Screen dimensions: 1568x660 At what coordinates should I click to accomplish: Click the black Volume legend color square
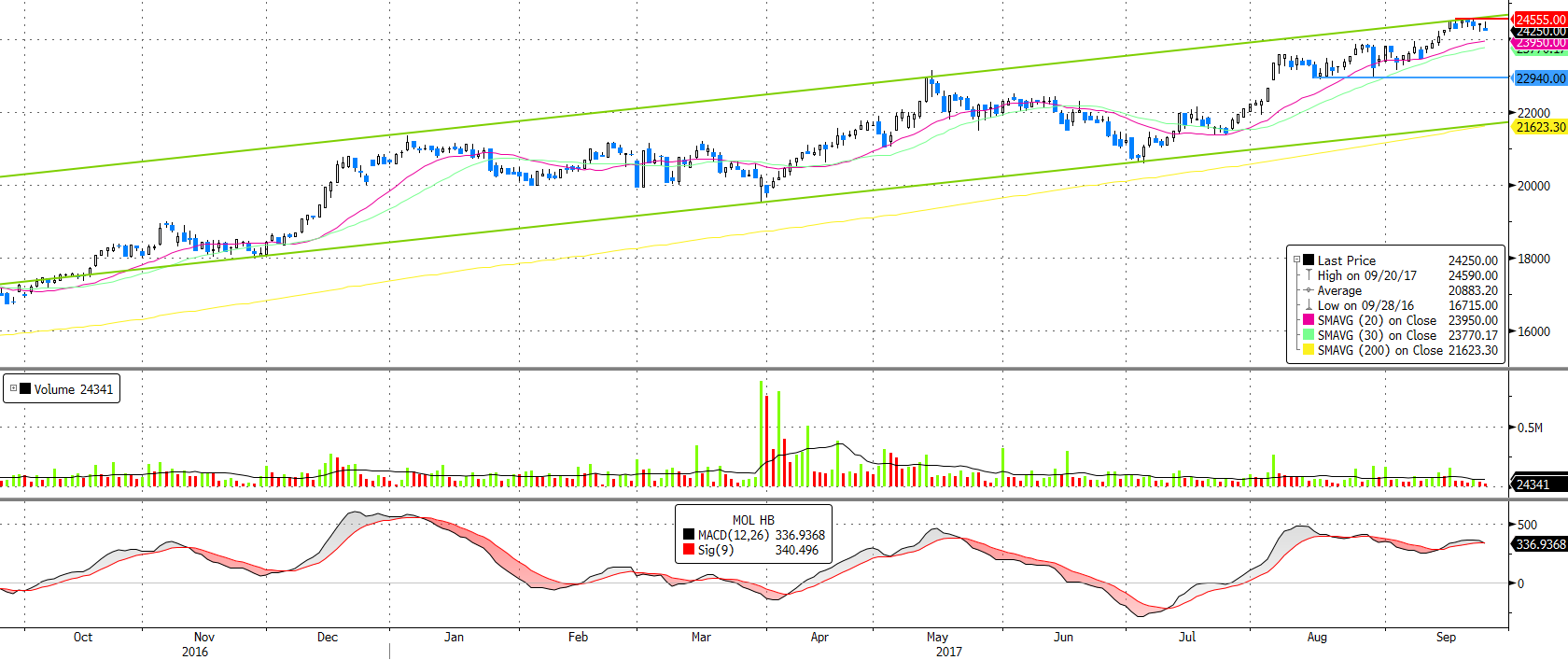pyautogui.click(x=25, y=389)
